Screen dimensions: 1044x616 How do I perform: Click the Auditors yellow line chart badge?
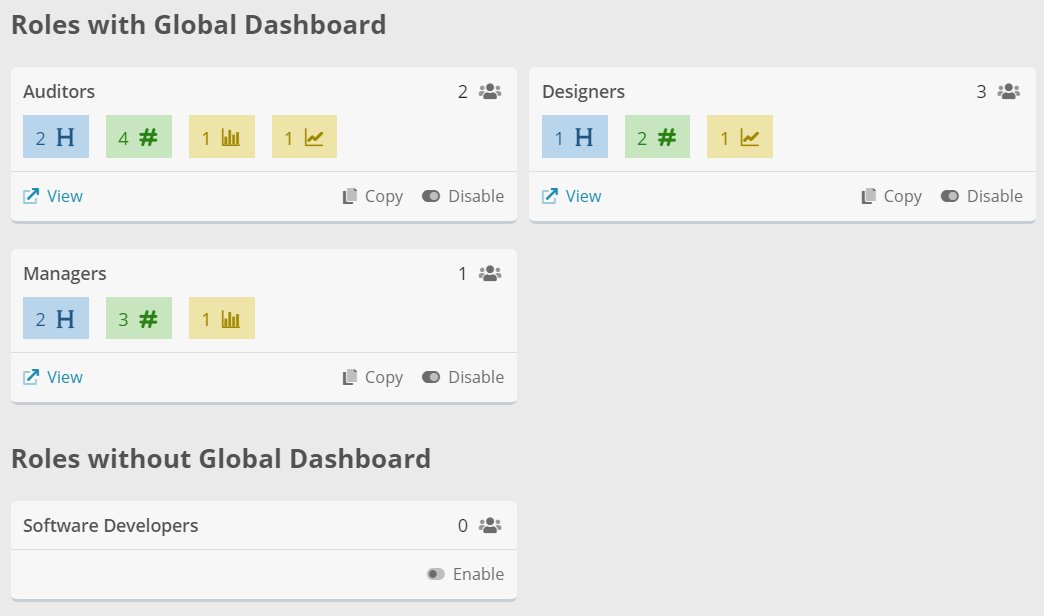pos(304,137)
